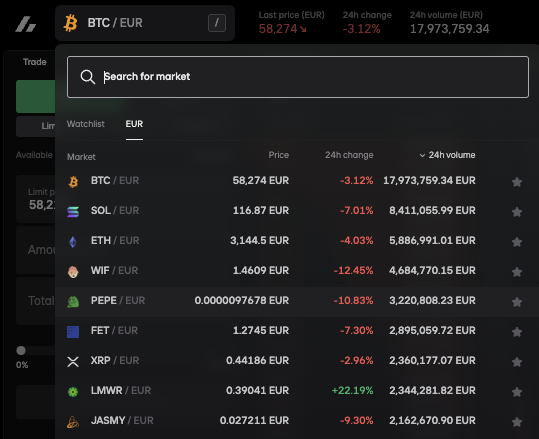Click the Ethereum coin icon

[73, 242]
